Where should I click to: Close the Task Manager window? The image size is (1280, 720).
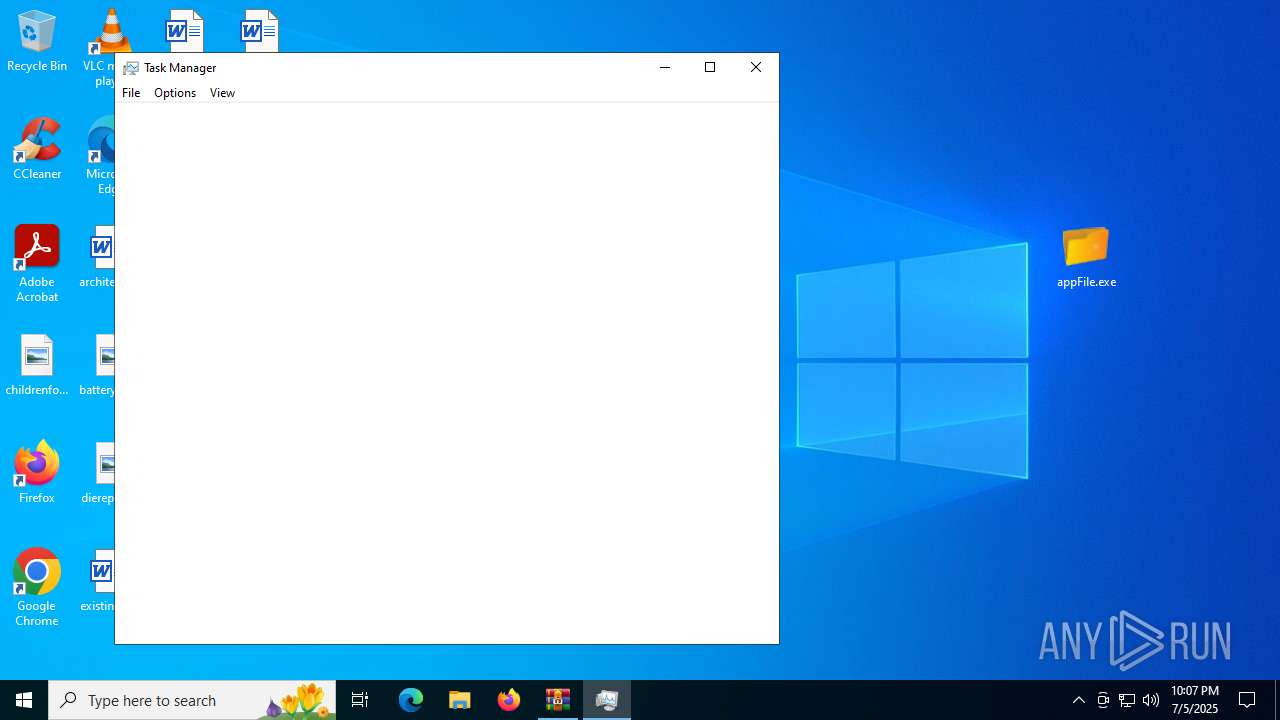tap(756, 67)
